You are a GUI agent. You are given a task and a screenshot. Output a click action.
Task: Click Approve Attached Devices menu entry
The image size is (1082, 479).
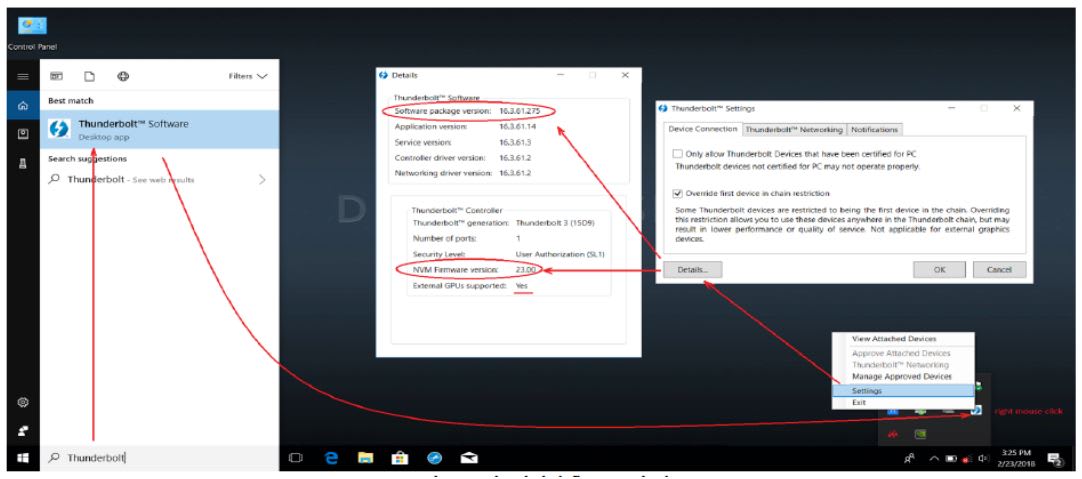pos(903,353)
